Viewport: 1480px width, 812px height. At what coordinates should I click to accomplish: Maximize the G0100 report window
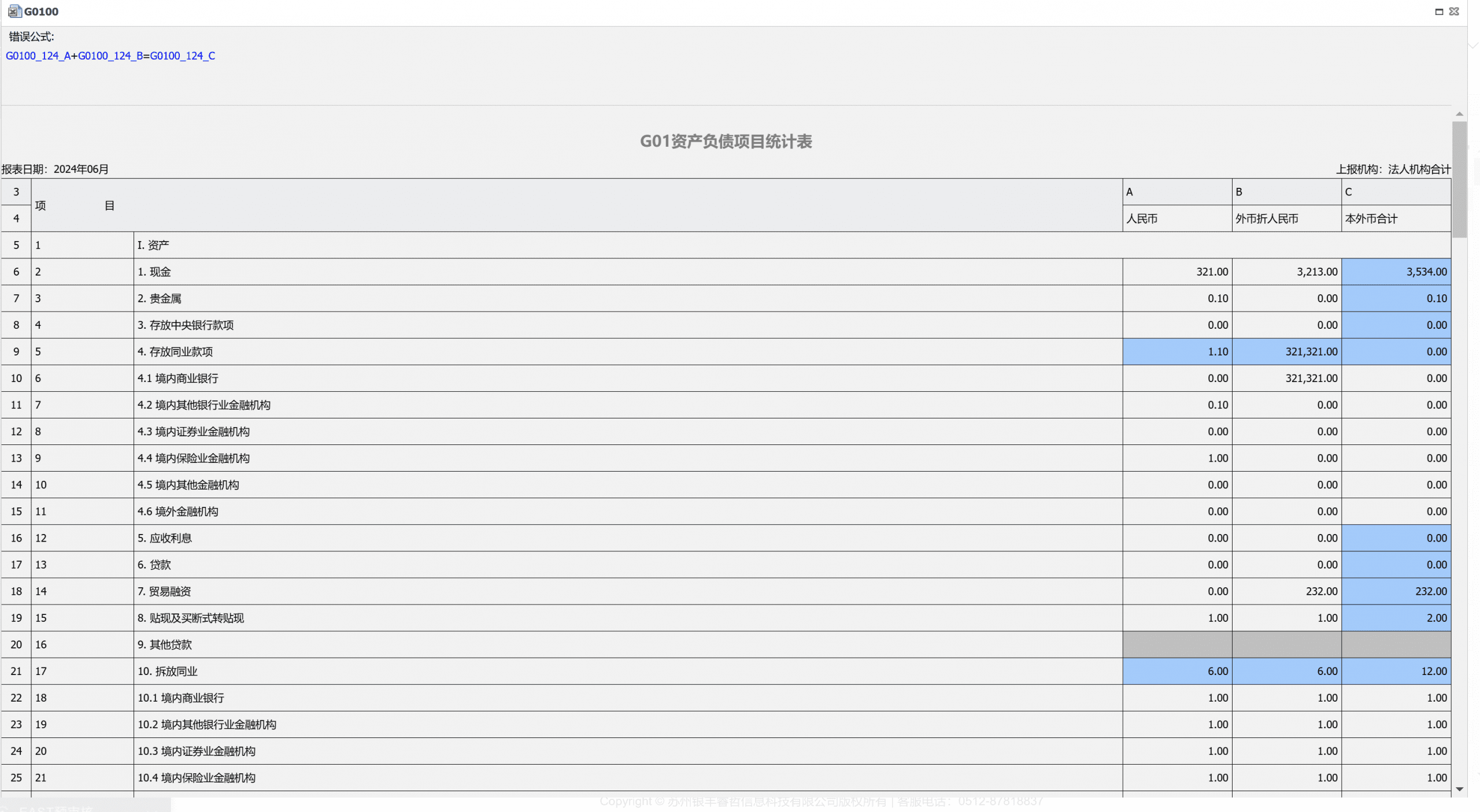(x=1439, y=12)
